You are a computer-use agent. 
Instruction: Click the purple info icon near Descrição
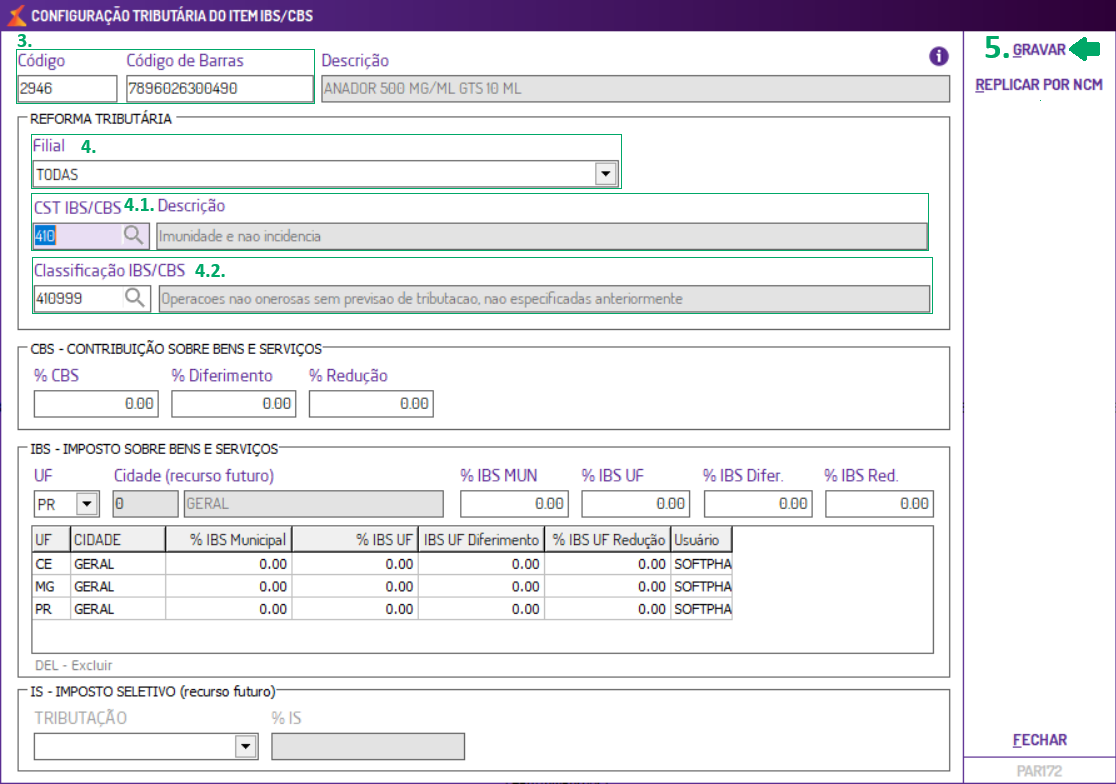coord(938,56)
